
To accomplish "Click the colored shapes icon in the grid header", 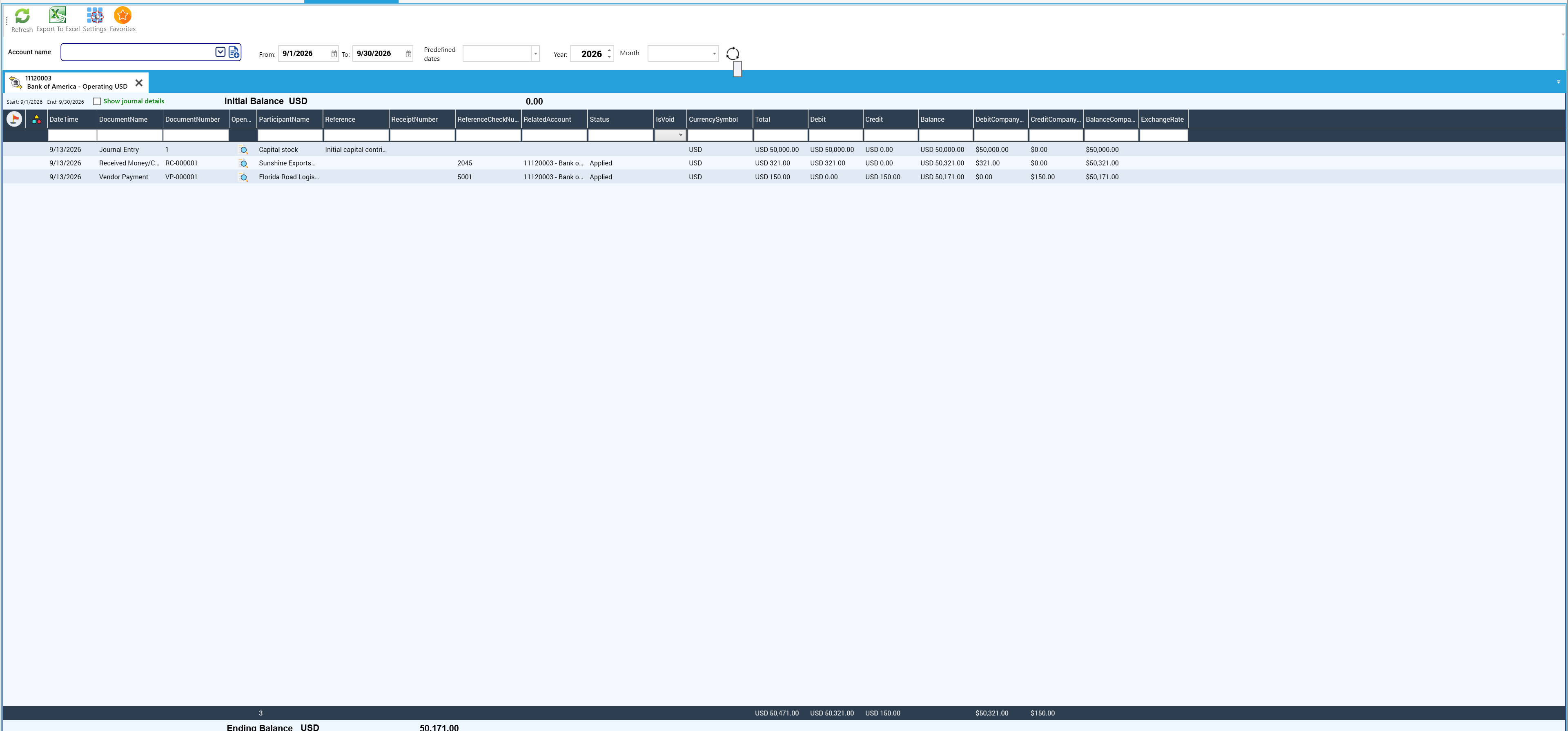I will 36,119.
